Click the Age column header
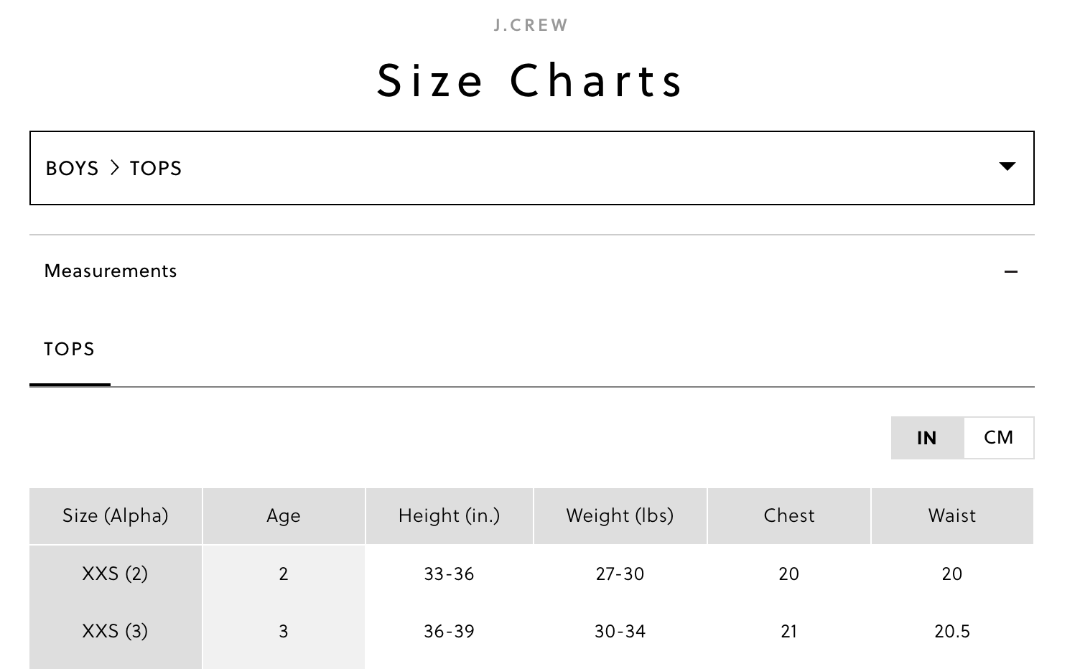 click(283, 516)
